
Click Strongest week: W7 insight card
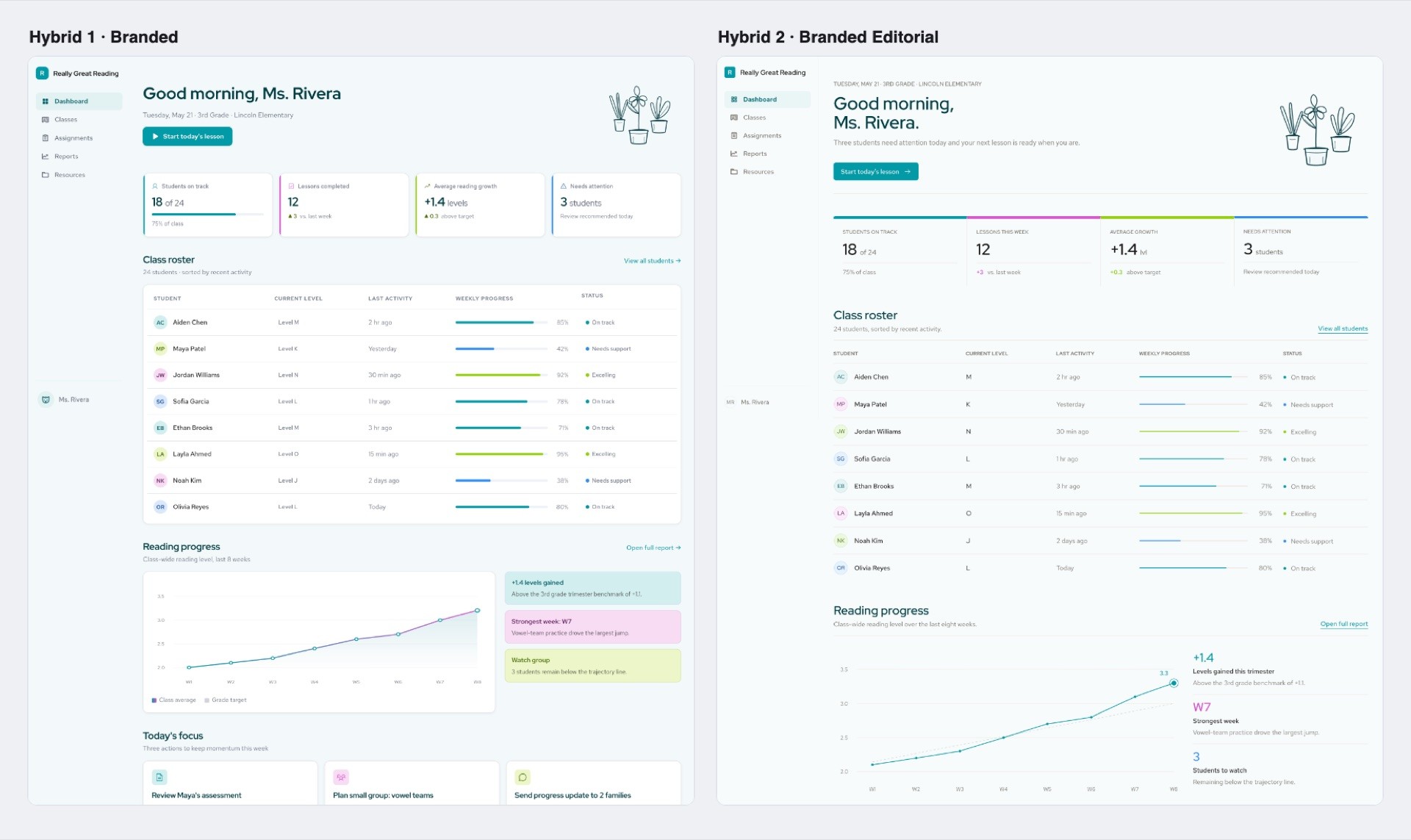coord(592,627)
